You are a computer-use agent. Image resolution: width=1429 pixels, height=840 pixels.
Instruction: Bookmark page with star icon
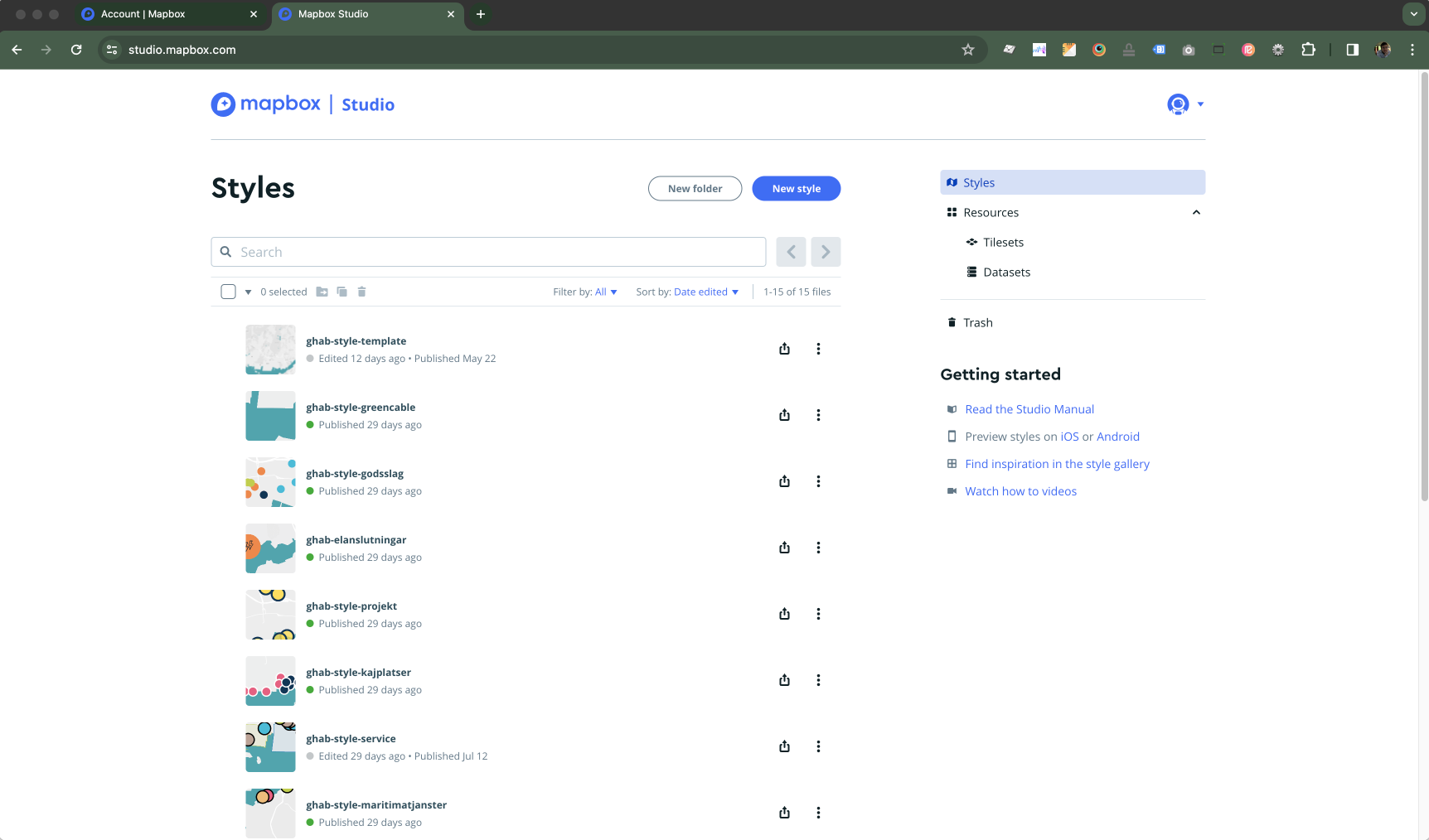(x=967, y=50)
